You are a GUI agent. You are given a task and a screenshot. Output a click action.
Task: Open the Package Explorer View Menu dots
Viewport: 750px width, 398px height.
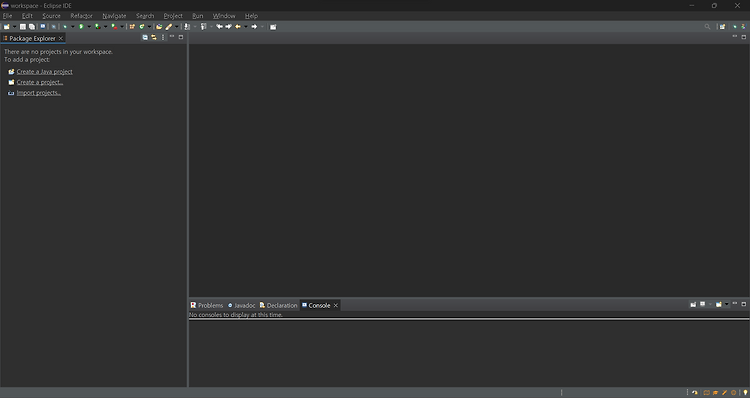tap(163, 37)
